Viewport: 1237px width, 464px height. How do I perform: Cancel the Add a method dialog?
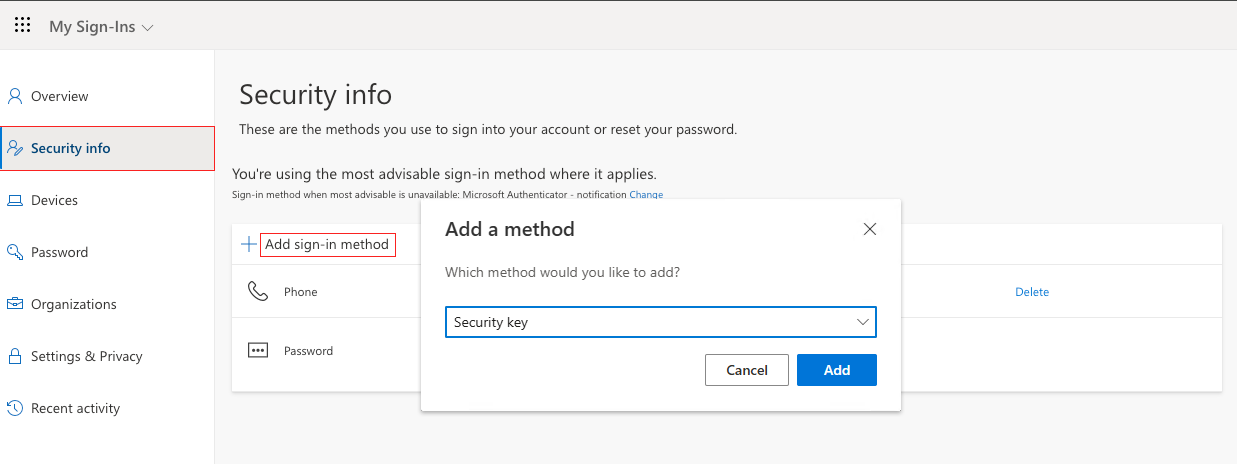coord(746,370)
